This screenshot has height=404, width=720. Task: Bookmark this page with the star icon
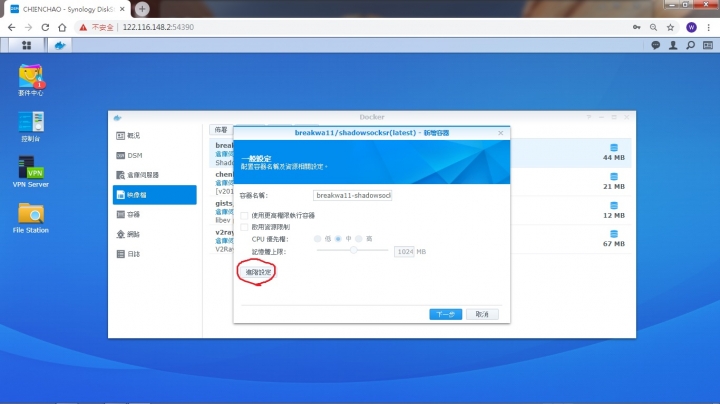(670, 27)
